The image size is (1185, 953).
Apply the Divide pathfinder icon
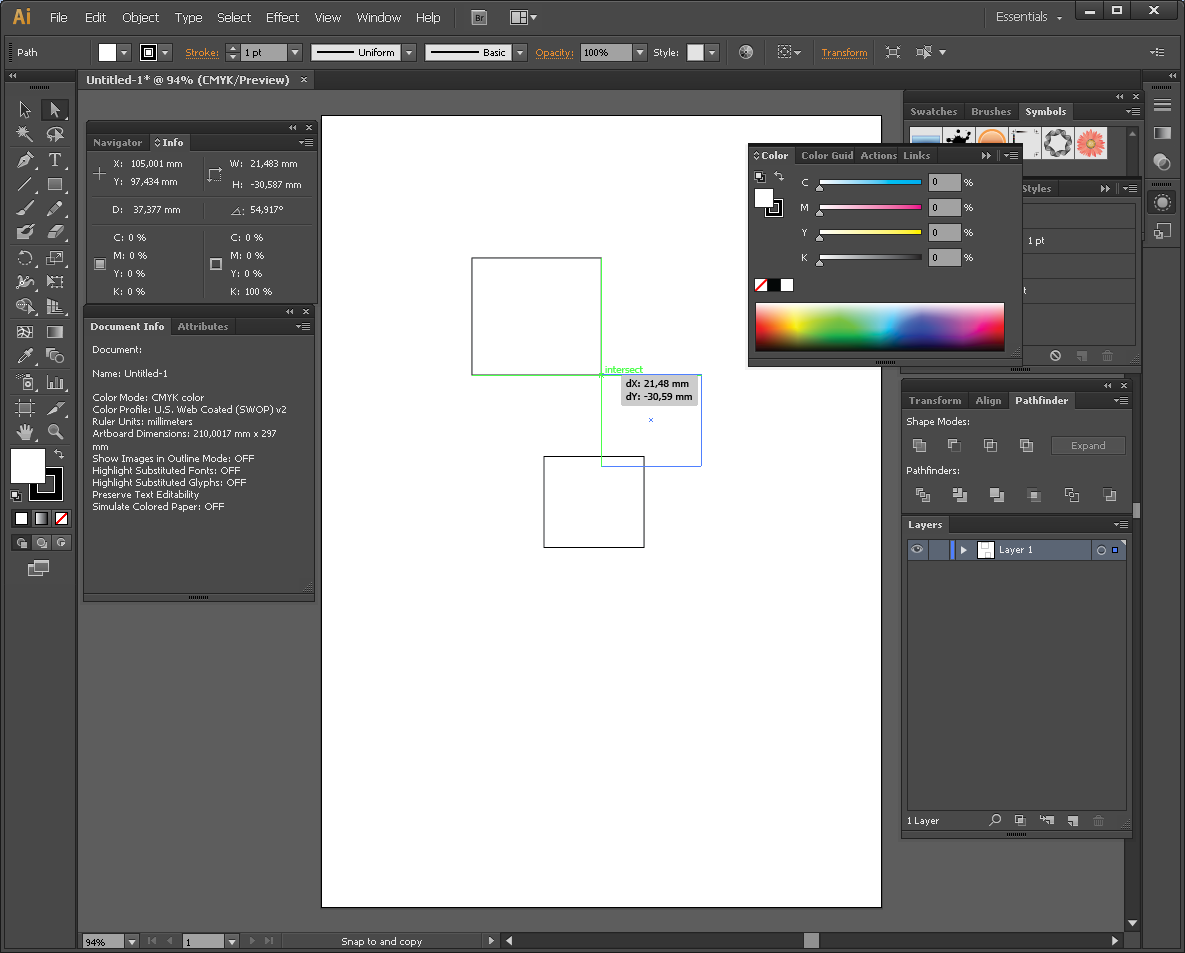(x=923, y=494)
